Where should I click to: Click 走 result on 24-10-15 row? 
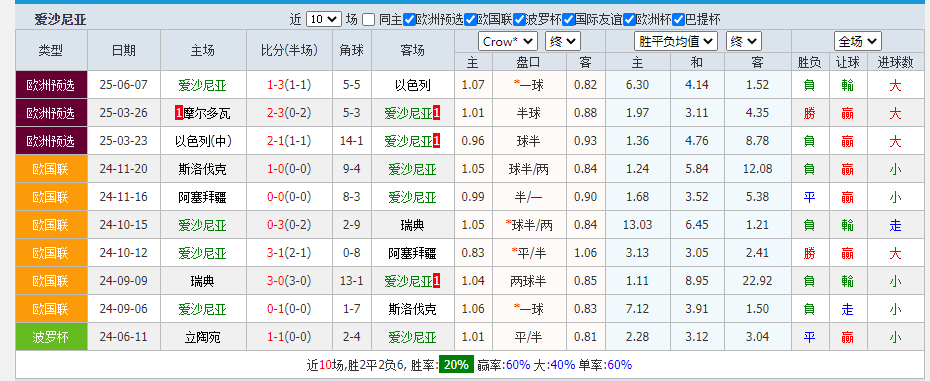tap(895, 226)
